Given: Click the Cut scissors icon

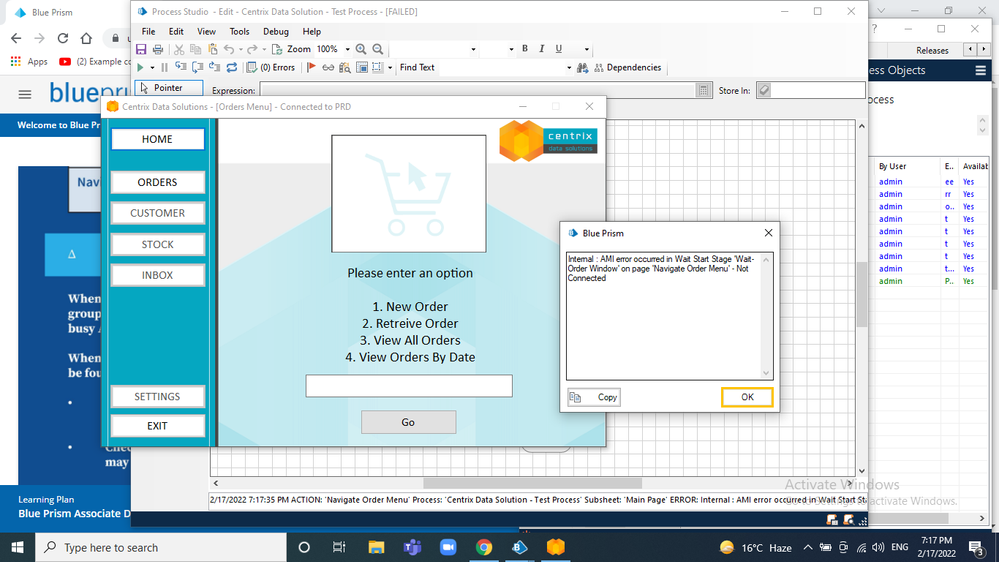Looking at the screenshot, I should [179, 49].
